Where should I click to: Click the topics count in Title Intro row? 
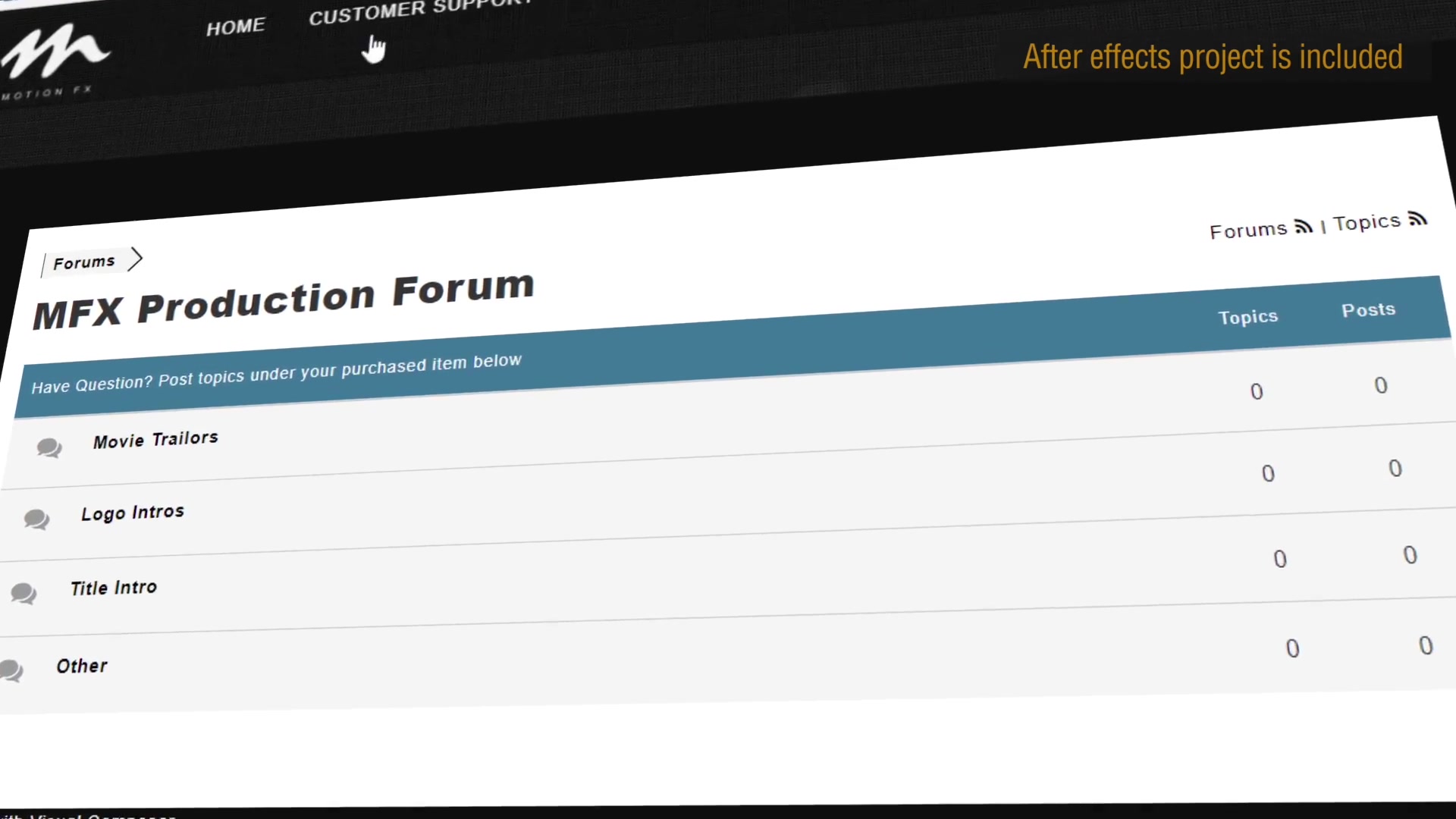(1280, 559)
